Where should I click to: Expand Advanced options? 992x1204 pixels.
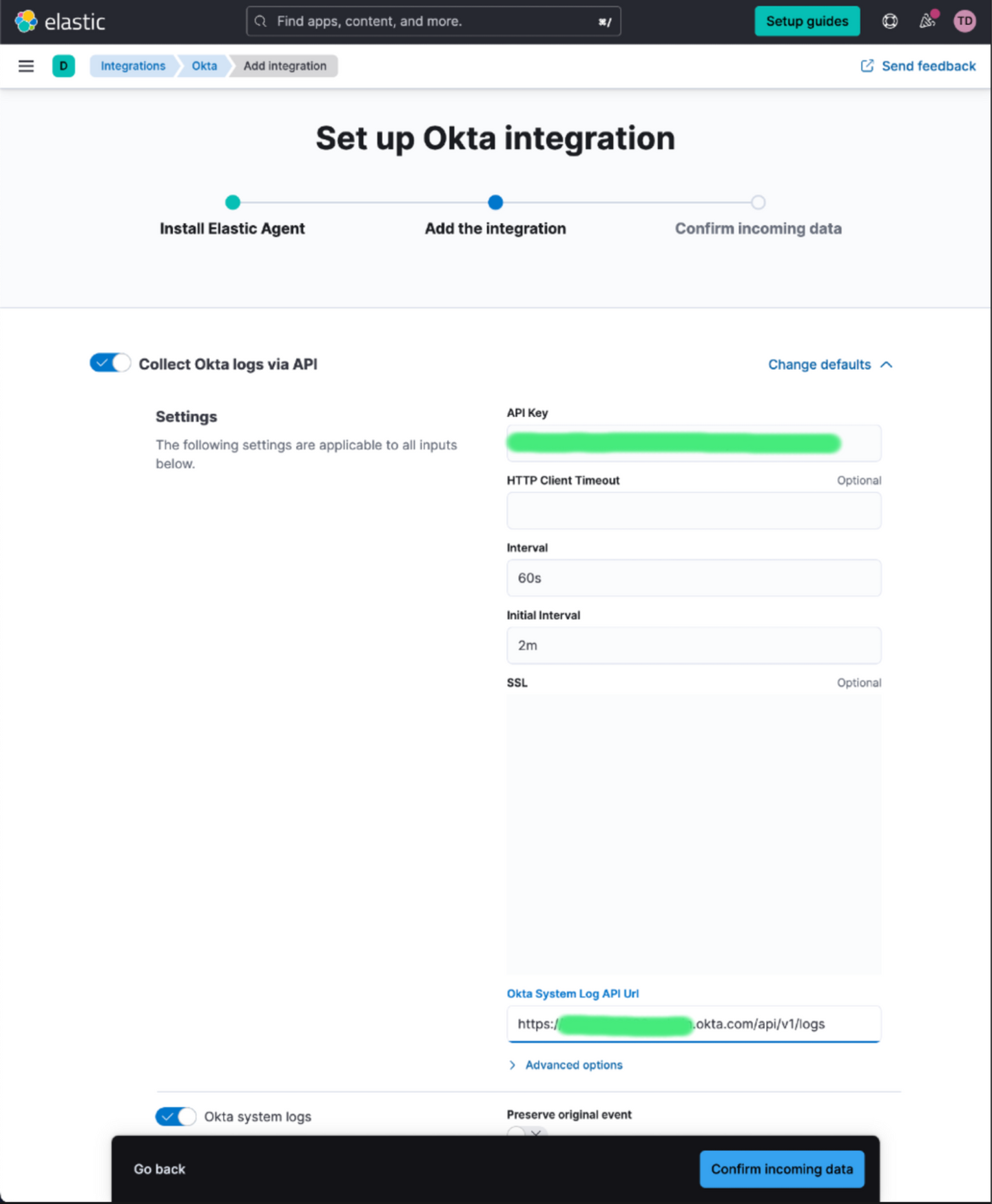point(573,1065)
